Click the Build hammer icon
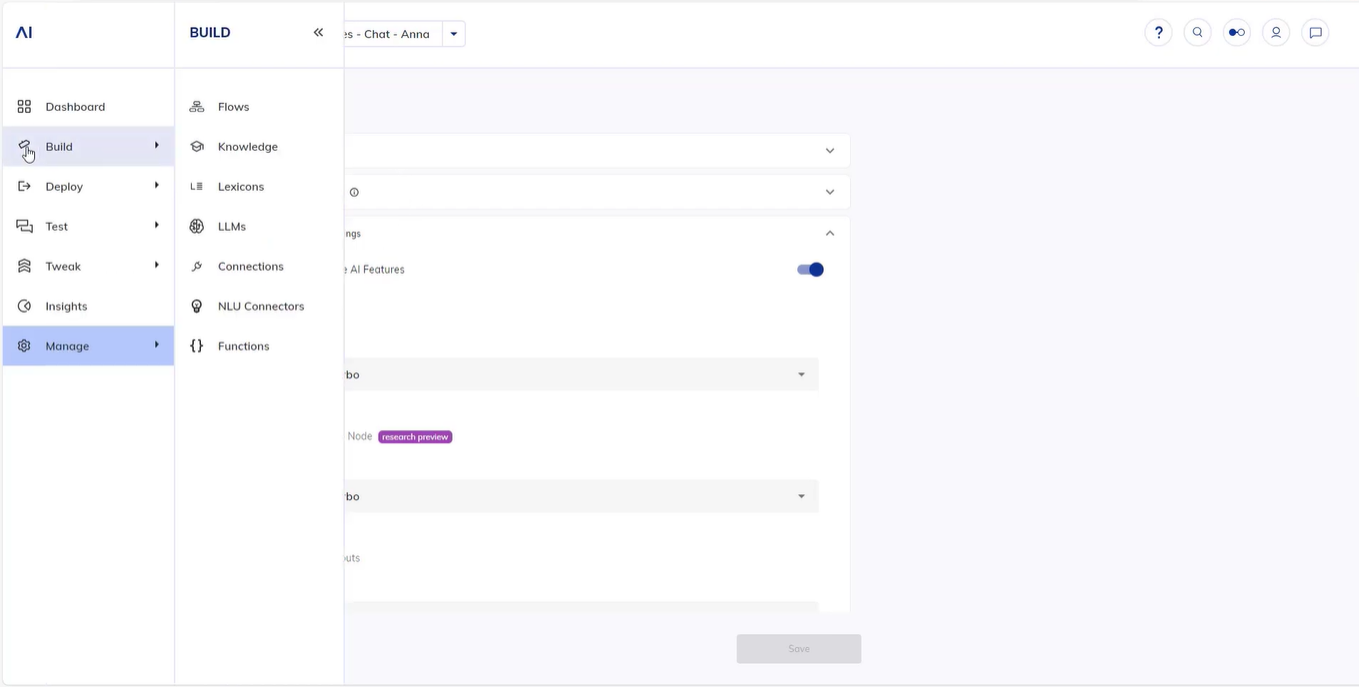This screenshot has width=1359, height=687. [24, 146]
